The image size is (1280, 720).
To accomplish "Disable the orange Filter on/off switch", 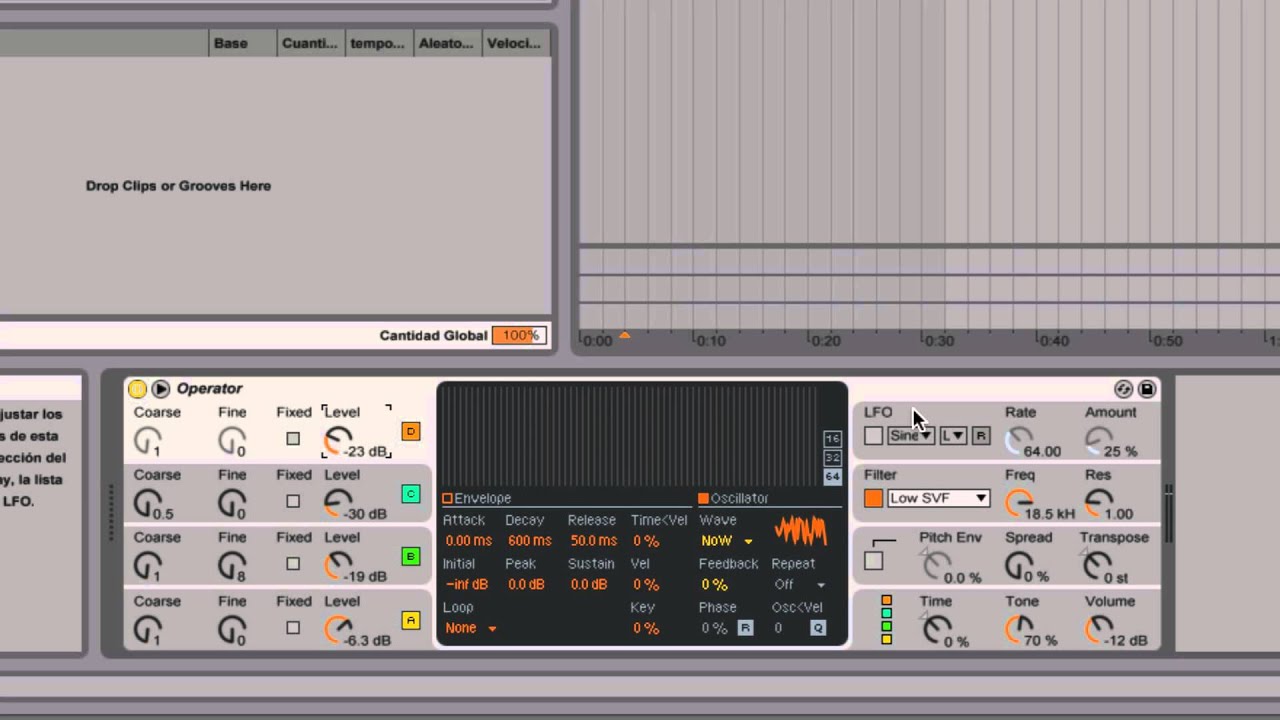I will [x=874, y=498].
